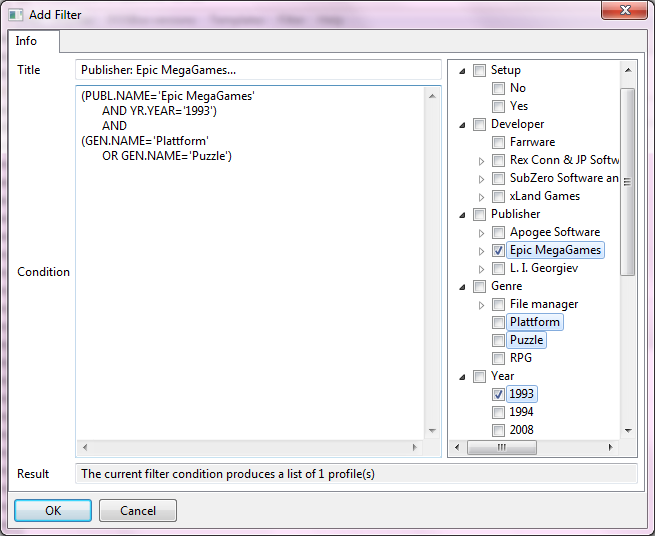This screenshot has width=655, height=536.
Task: Check the Setup checkbox
Action: 479,70
